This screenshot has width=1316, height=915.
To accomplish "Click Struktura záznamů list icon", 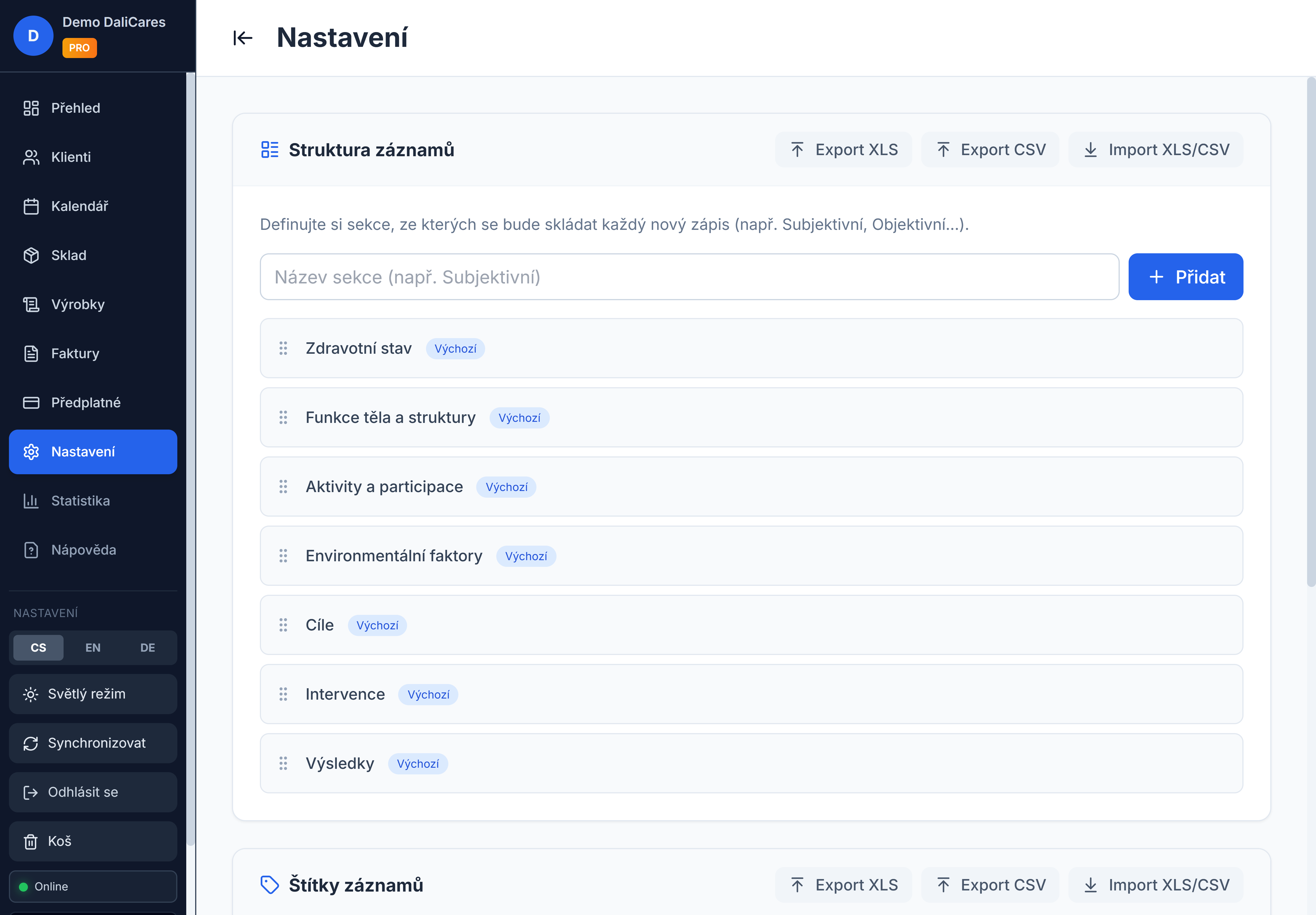I will pyautogui.click(x=269, y=150).
